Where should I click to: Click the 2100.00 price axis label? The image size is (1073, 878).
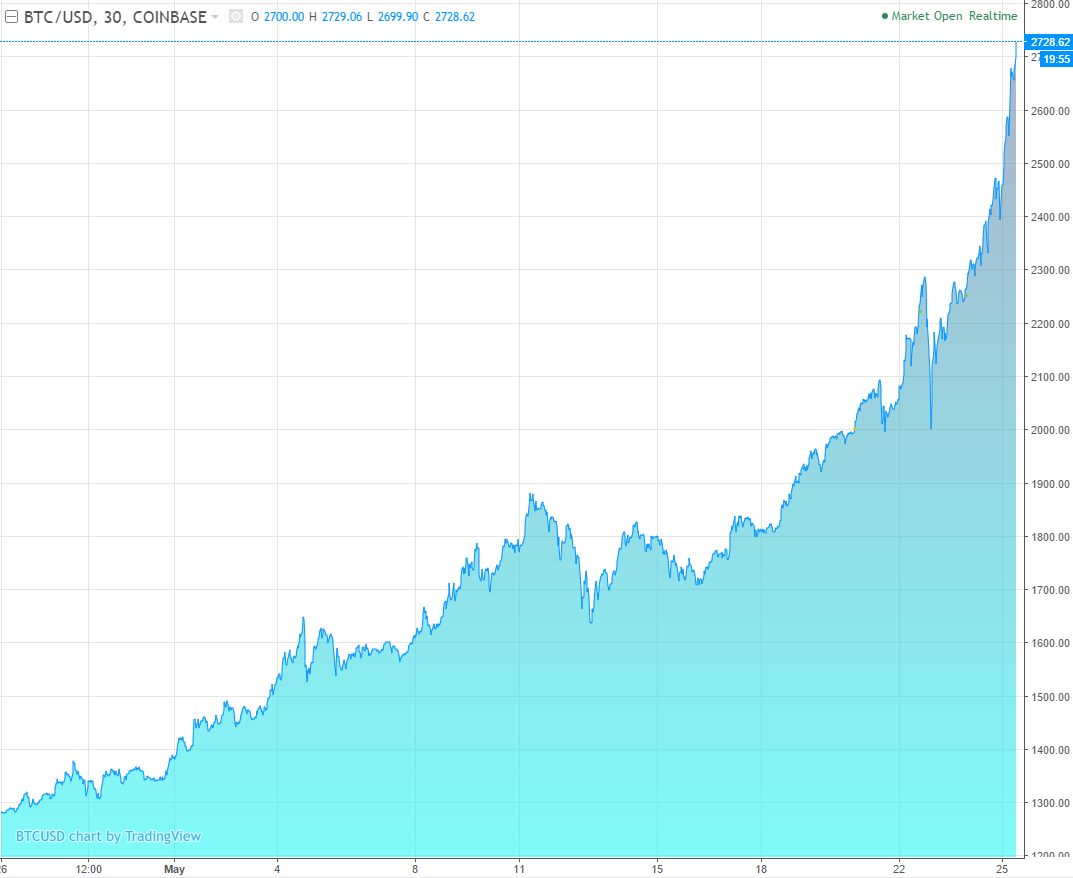1050,377
